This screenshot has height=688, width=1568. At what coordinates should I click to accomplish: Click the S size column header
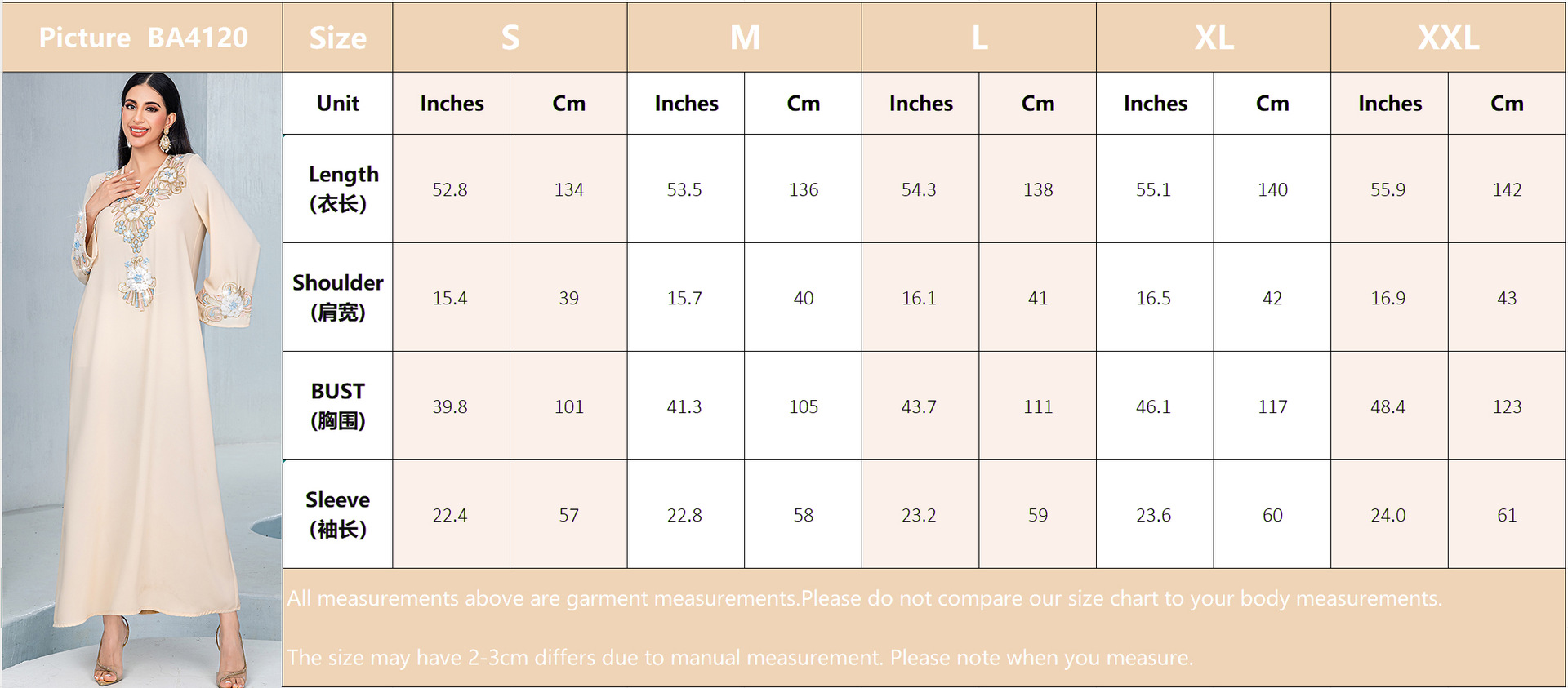coord(510,38)
